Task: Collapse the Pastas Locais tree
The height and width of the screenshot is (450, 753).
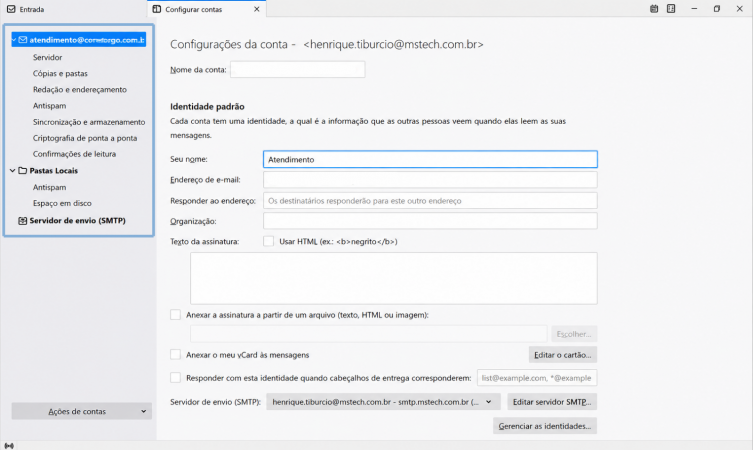Action: (12, 170)
